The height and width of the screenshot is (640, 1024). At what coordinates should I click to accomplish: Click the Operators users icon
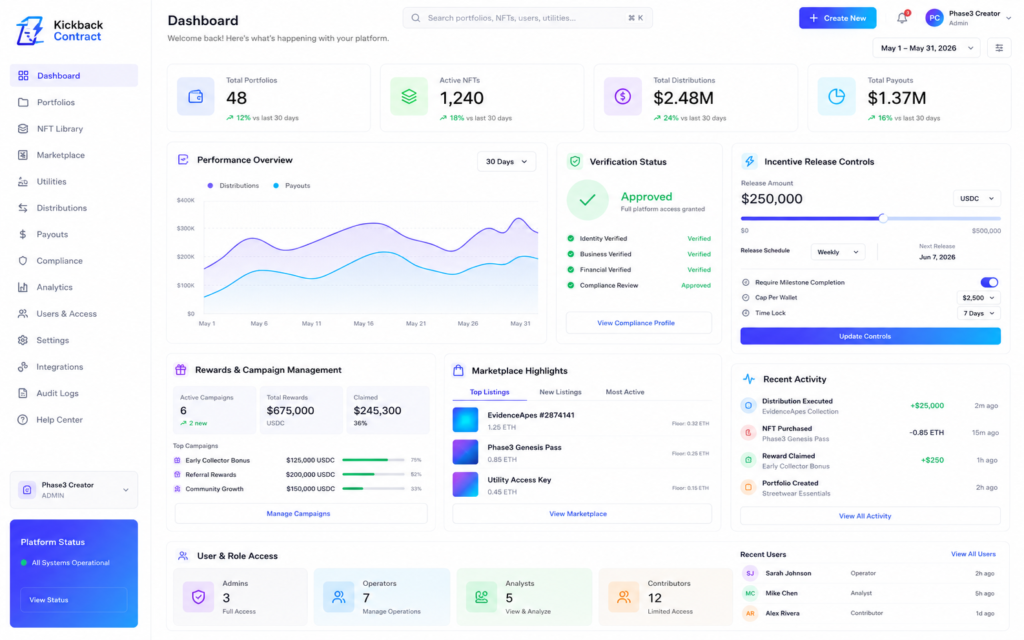click(338, 596)
